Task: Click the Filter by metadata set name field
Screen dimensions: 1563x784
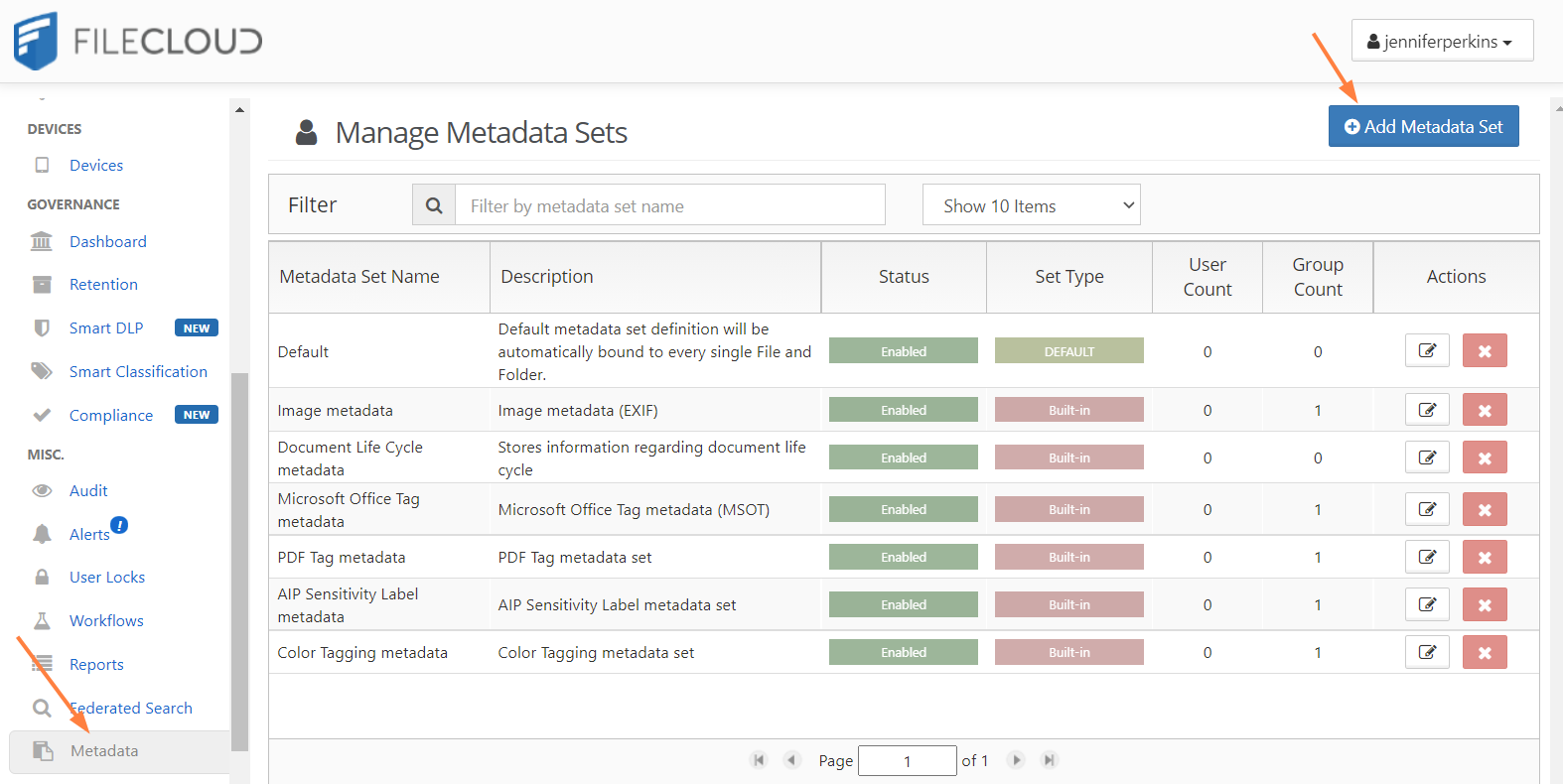Action: pos(669,205)
